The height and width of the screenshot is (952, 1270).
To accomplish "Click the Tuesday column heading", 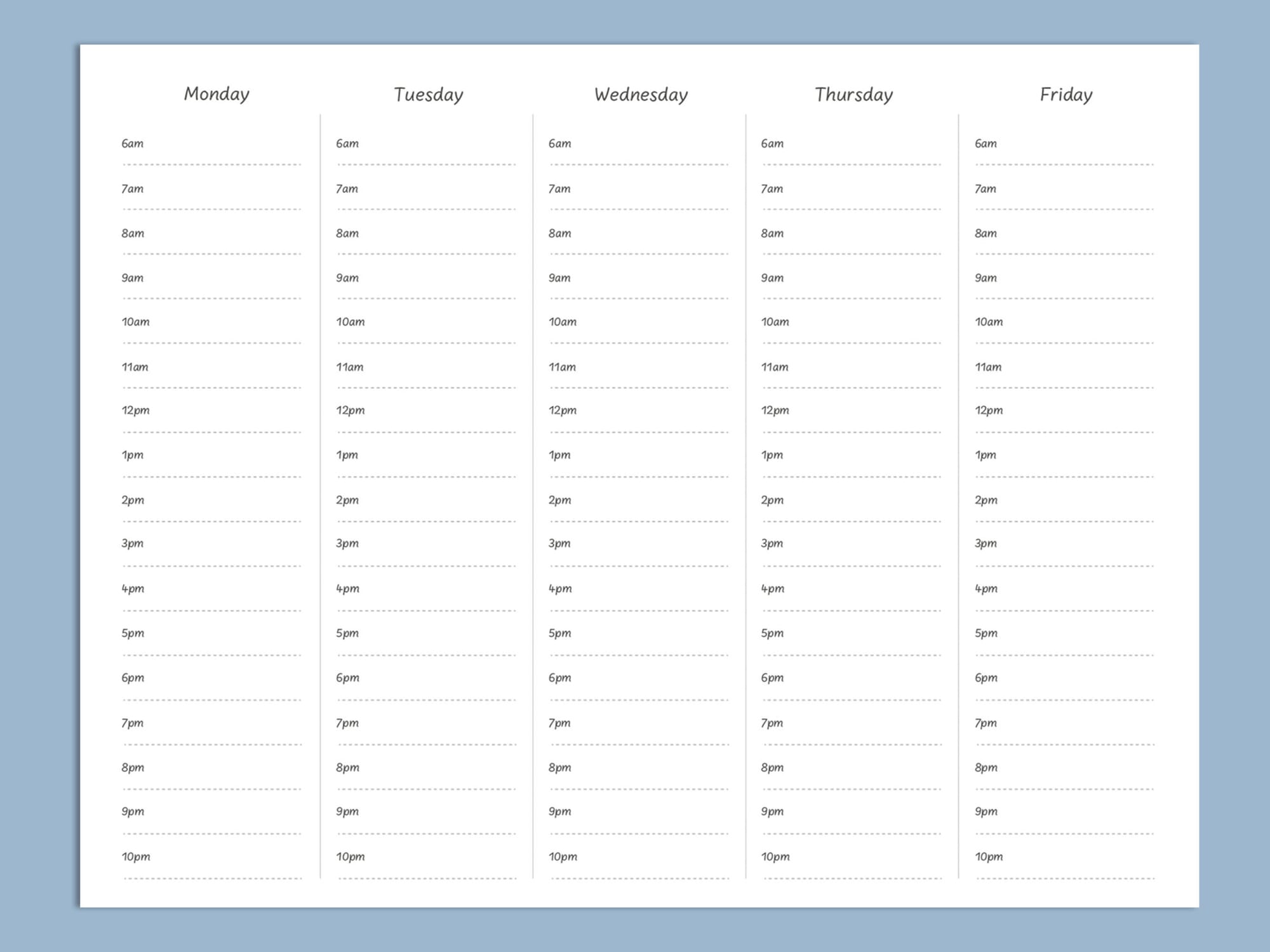I will coord(429,95).
